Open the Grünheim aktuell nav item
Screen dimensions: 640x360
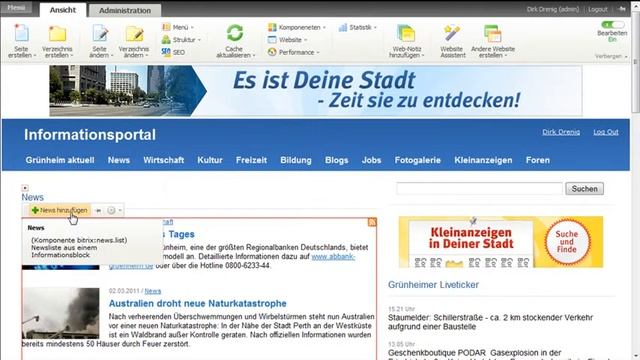pos(60,160)
